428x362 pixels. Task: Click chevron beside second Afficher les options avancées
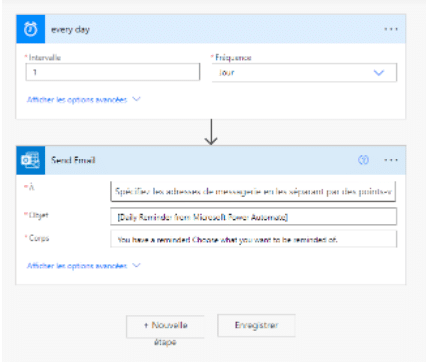pyautogui.click(x=137, y=265)
